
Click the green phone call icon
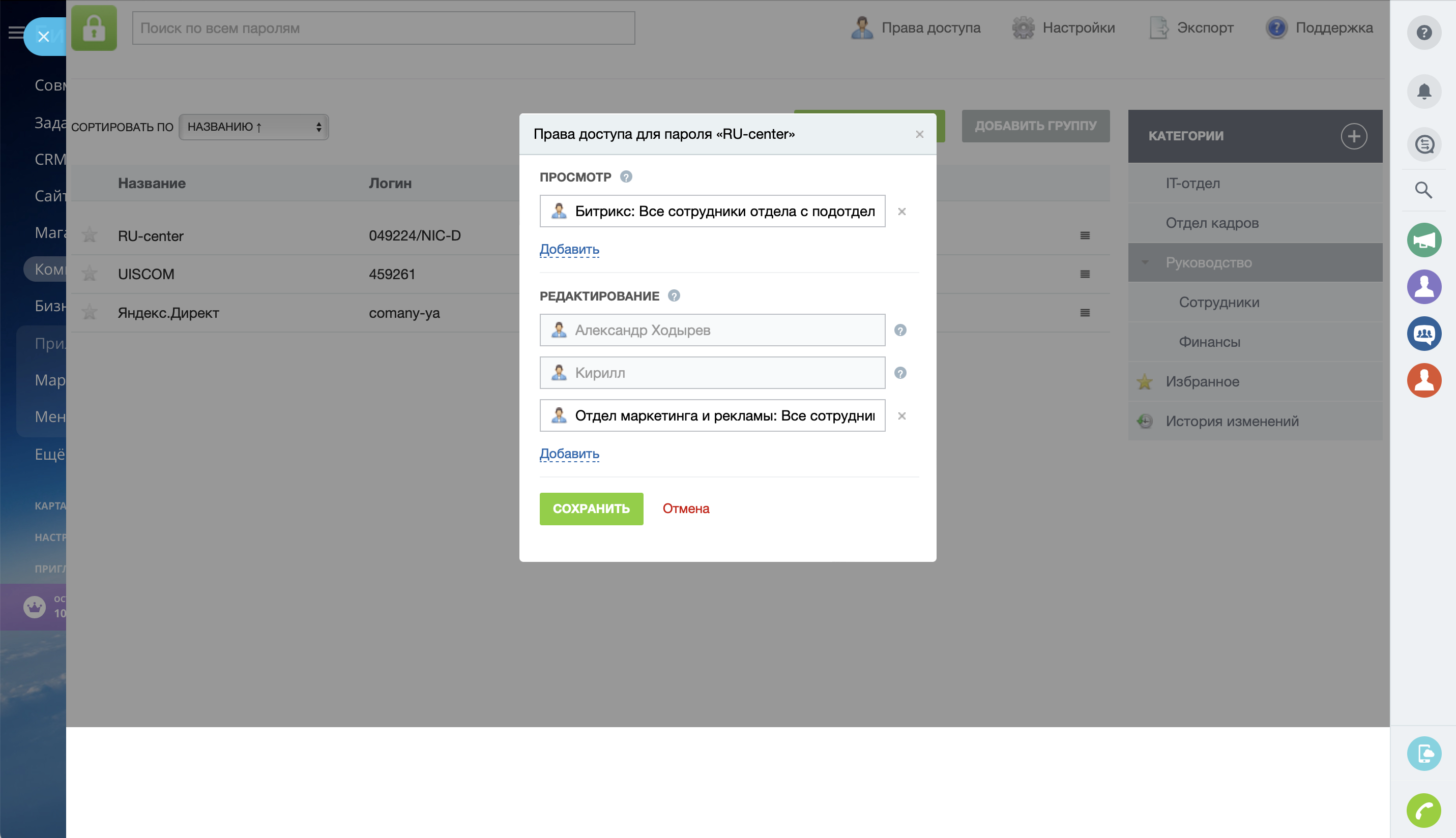click(x=1424, y=811)
